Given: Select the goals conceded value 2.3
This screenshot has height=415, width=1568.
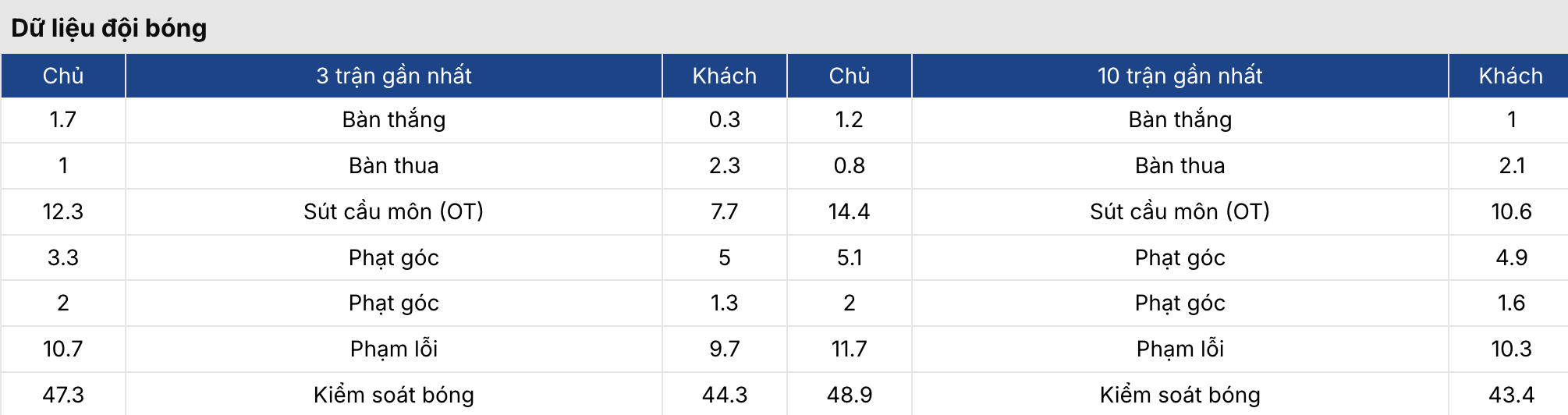Looking at the screenshot, I should (725, 165).
